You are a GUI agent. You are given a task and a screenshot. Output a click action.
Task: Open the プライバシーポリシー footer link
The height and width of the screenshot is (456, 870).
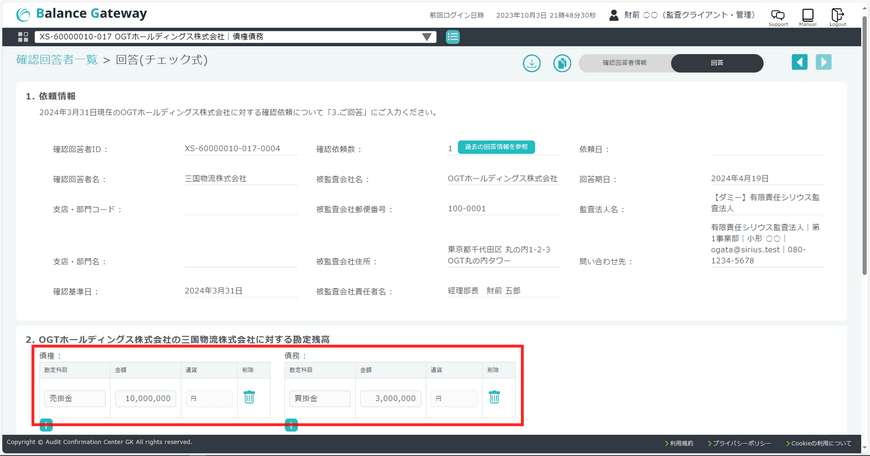pyautogui.click(x=738, y=442)
